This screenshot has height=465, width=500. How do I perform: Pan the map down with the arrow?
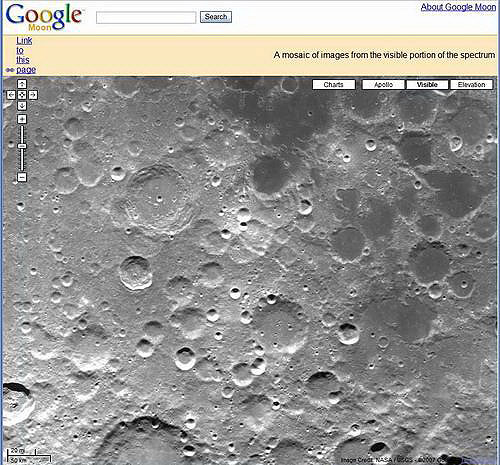click(22, 106)
